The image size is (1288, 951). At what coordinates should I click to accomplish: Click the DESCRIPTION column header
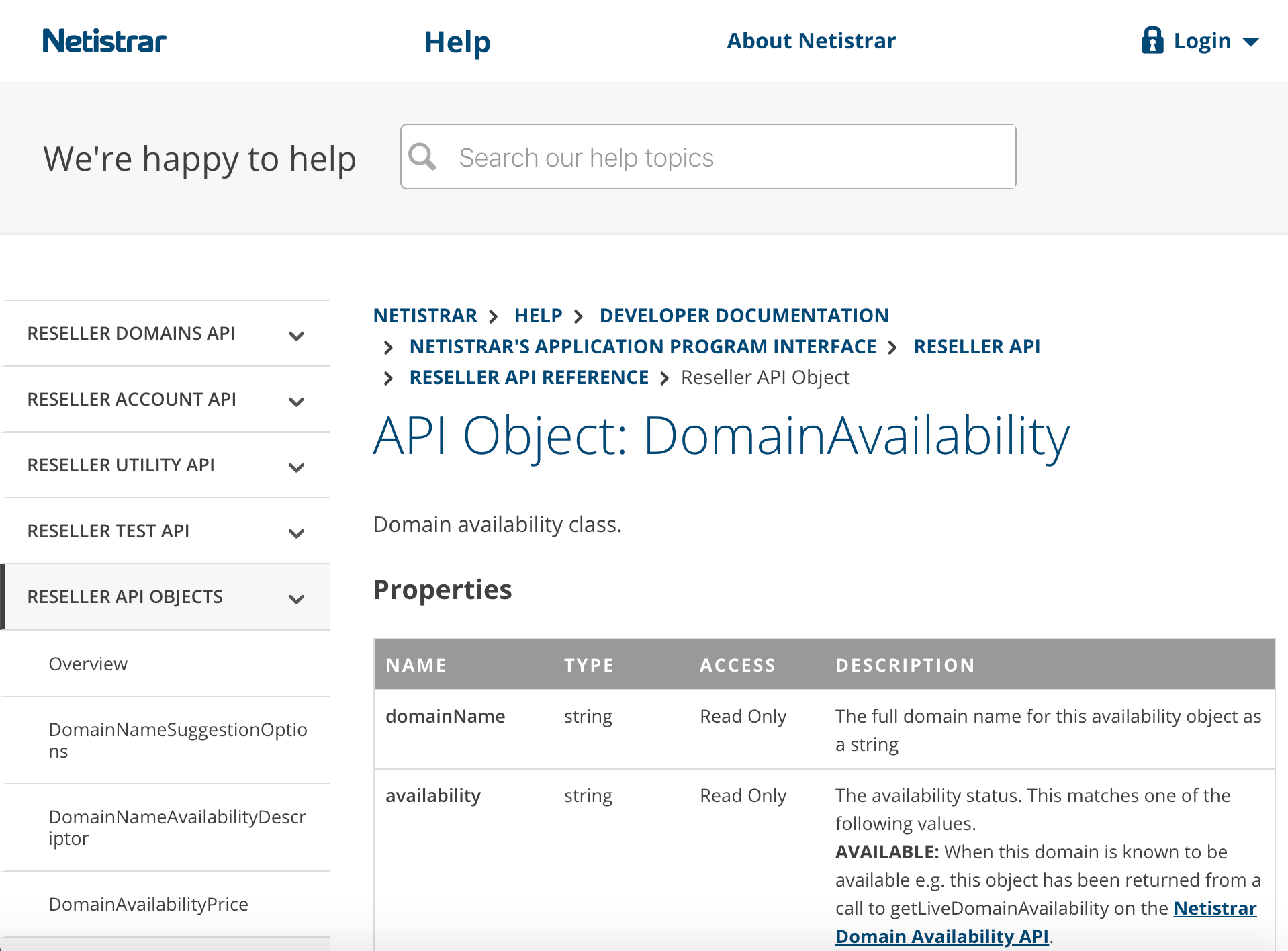point(905,665)
